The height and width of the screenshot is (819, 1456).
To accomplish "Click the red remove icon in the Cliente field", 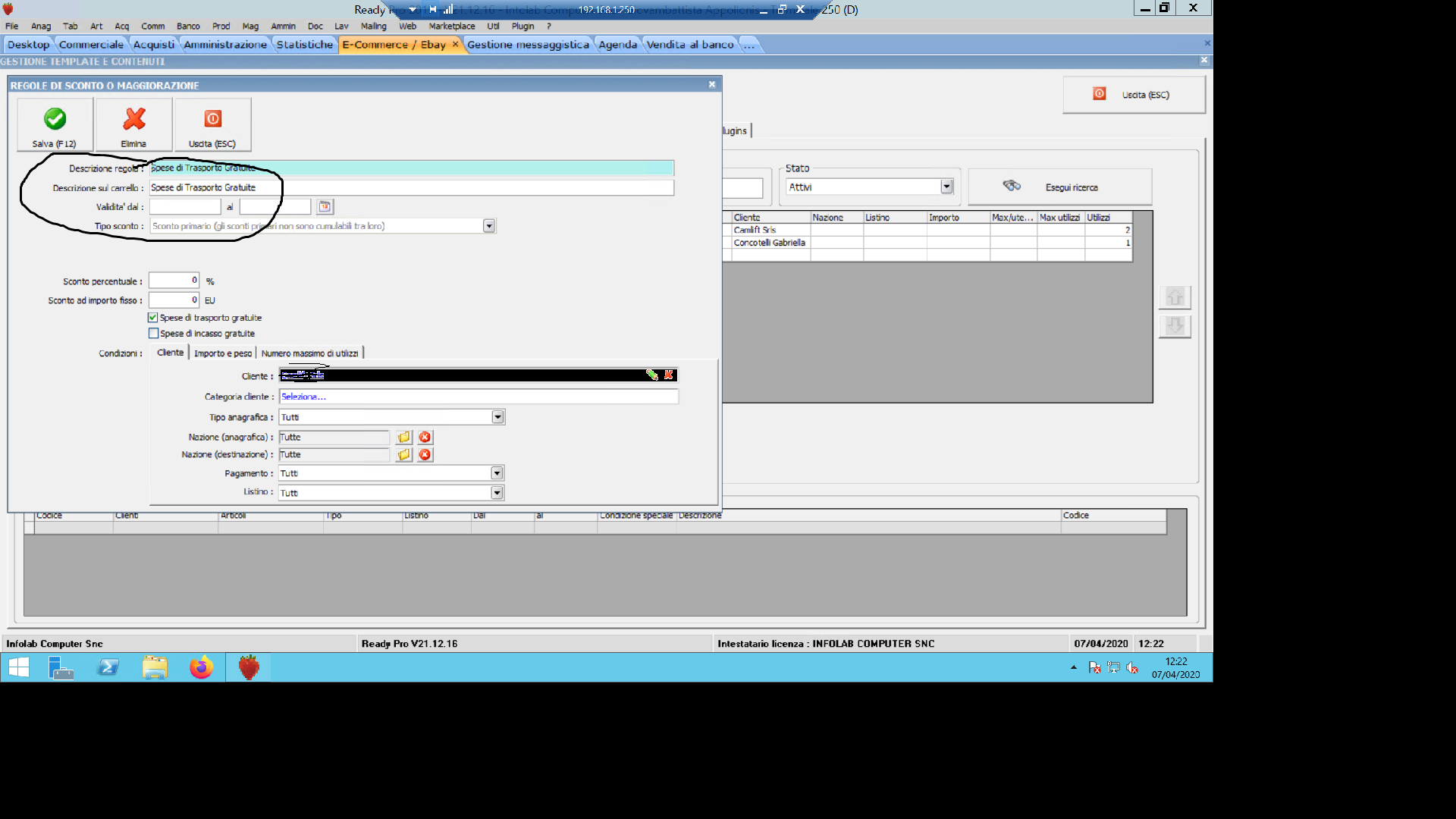I will pyautogui.click(x=668, y=375).
